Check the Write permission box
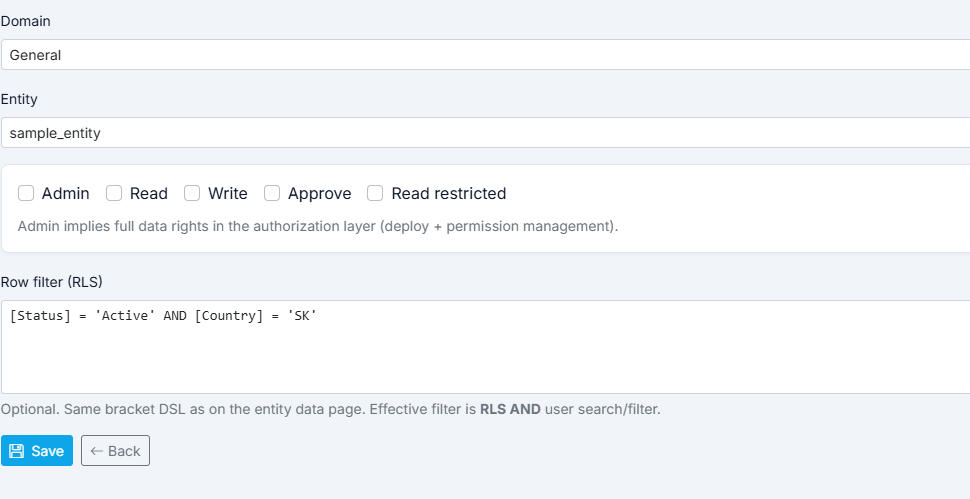Image resolution: width=970 pixels, height=499 pixels. click(192, 194)
